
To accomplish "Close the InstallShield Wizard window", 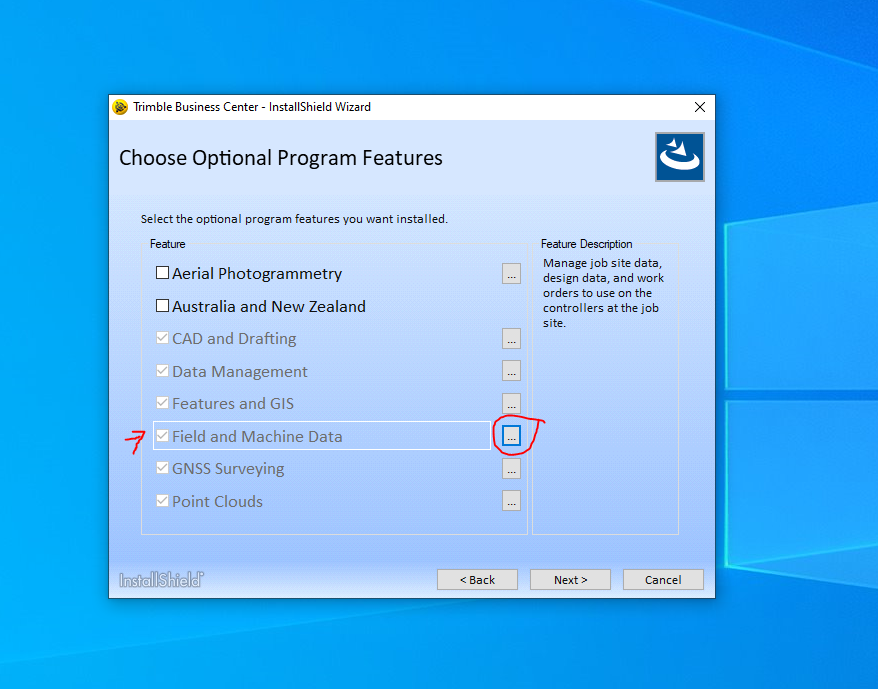I will click(700, 107).
